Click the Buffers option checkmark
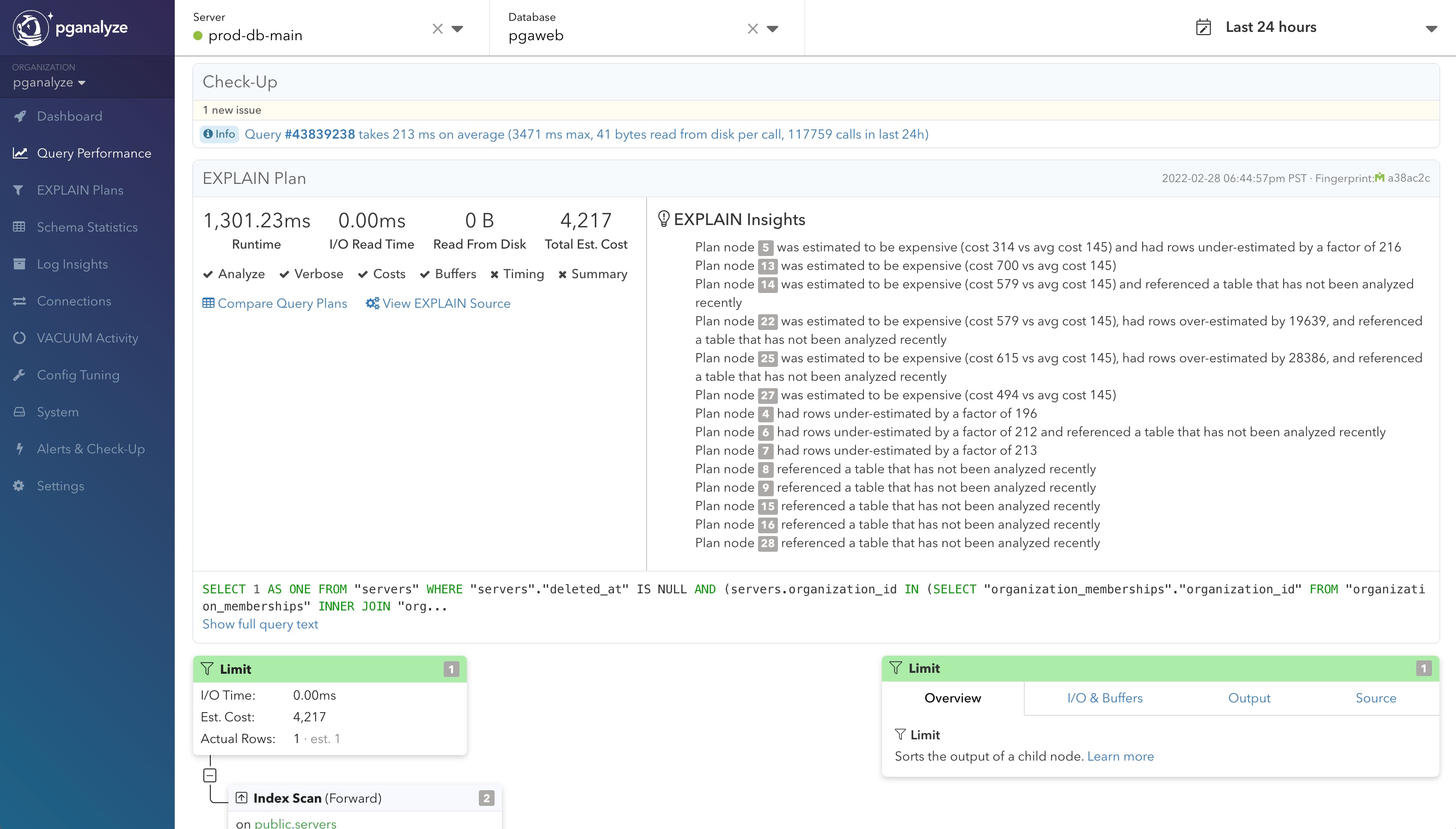1456x829 pixels. click(425, 274)
